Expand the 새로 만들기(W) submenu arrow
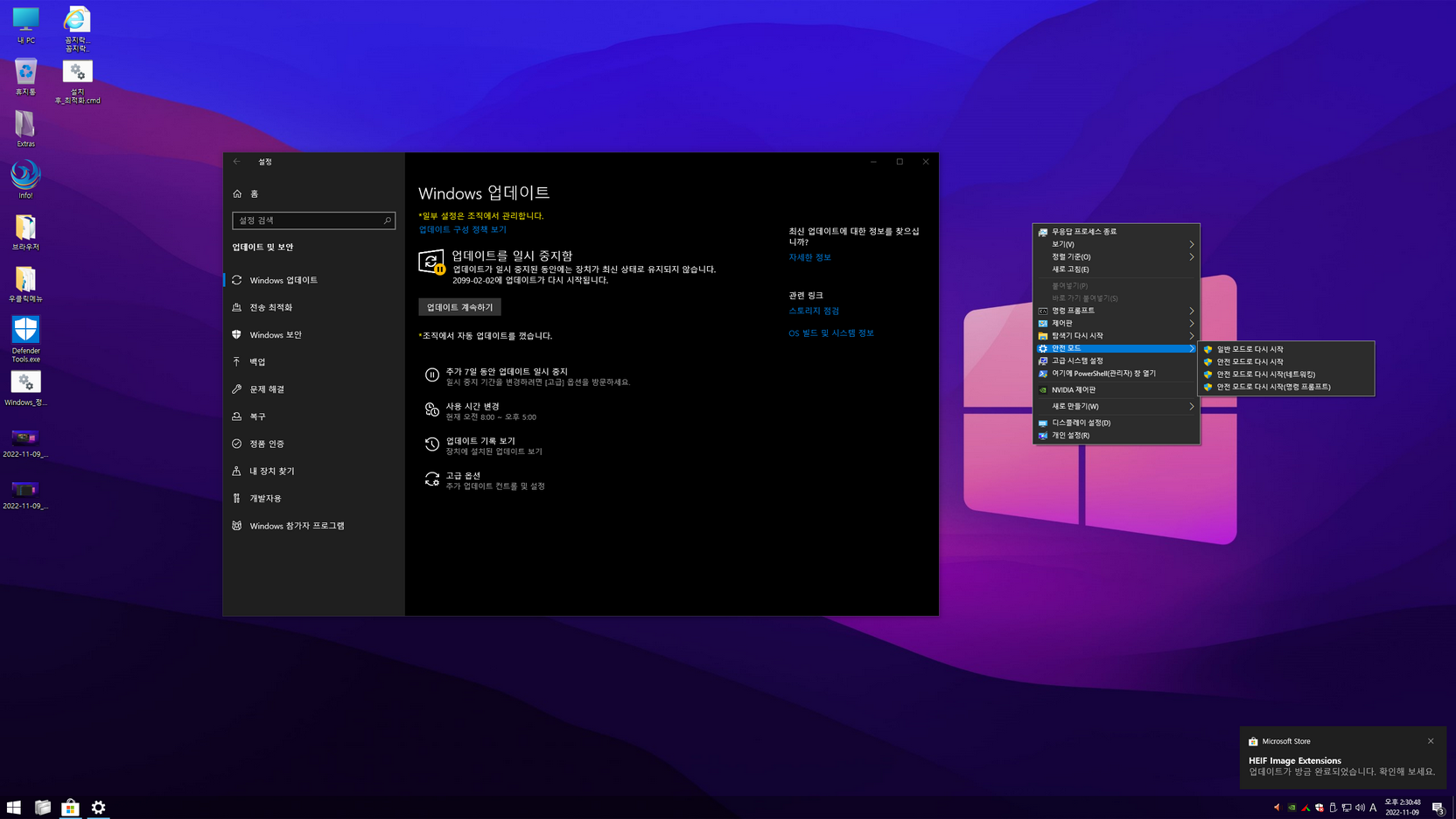Image resolution: width=1456 pixels, height=819 pixels. pyautogui.click(x=1191, y=406)
